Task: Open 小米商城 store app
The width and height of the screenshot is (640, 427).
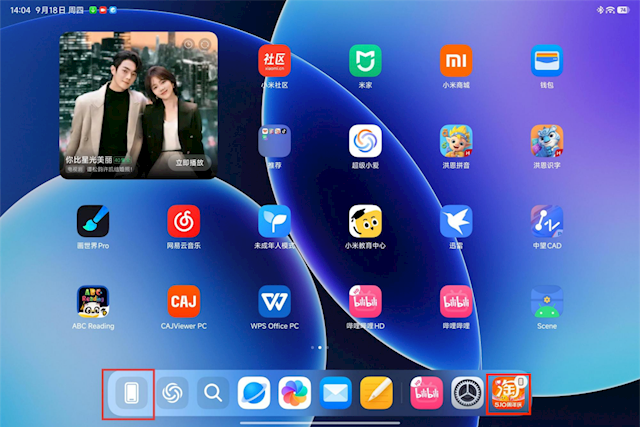Action: pos(456,61)
